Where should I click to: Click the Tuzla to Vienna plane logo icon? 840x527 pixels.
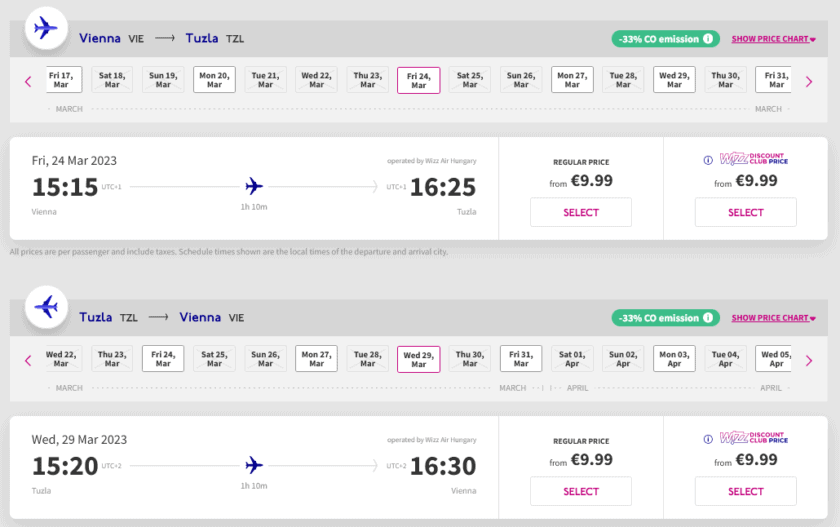tap(46, 307)
